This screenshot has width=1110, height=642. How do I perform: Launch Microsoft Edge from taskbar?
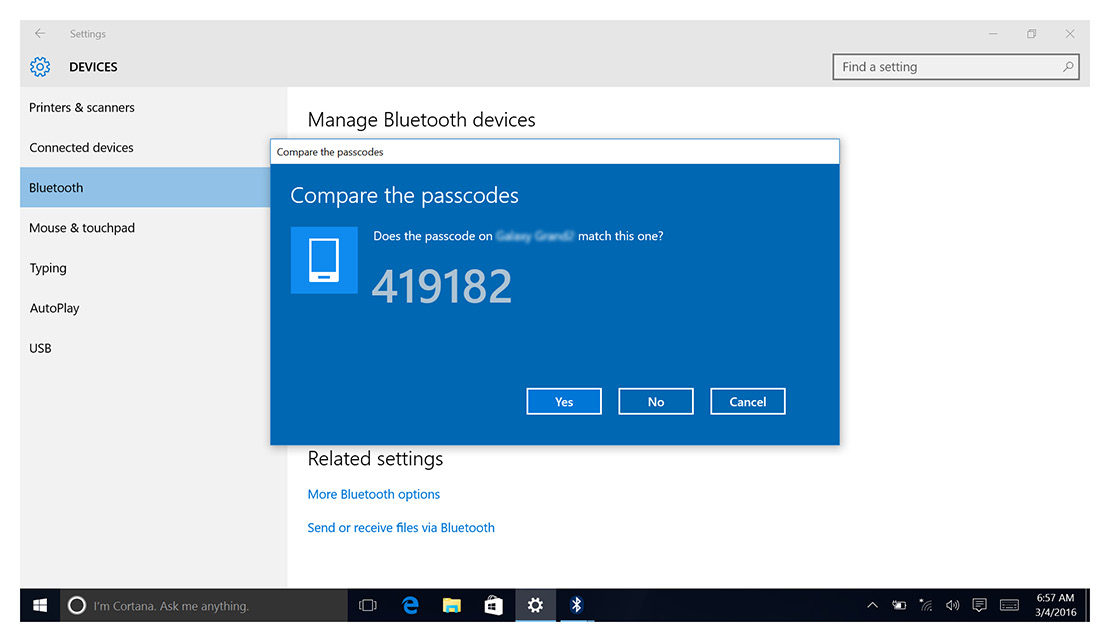coord(410,605)
